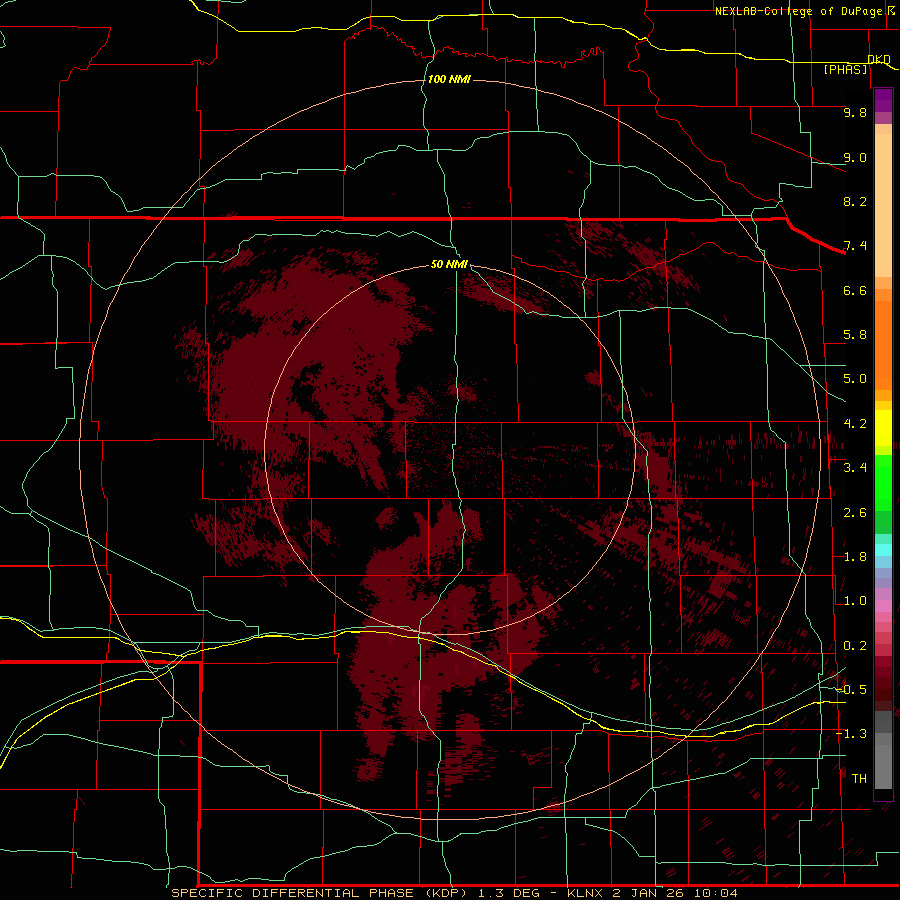Click the 100 NMI range ring label
The height and width of the screenshot is (900, 900).
(449, 79)
